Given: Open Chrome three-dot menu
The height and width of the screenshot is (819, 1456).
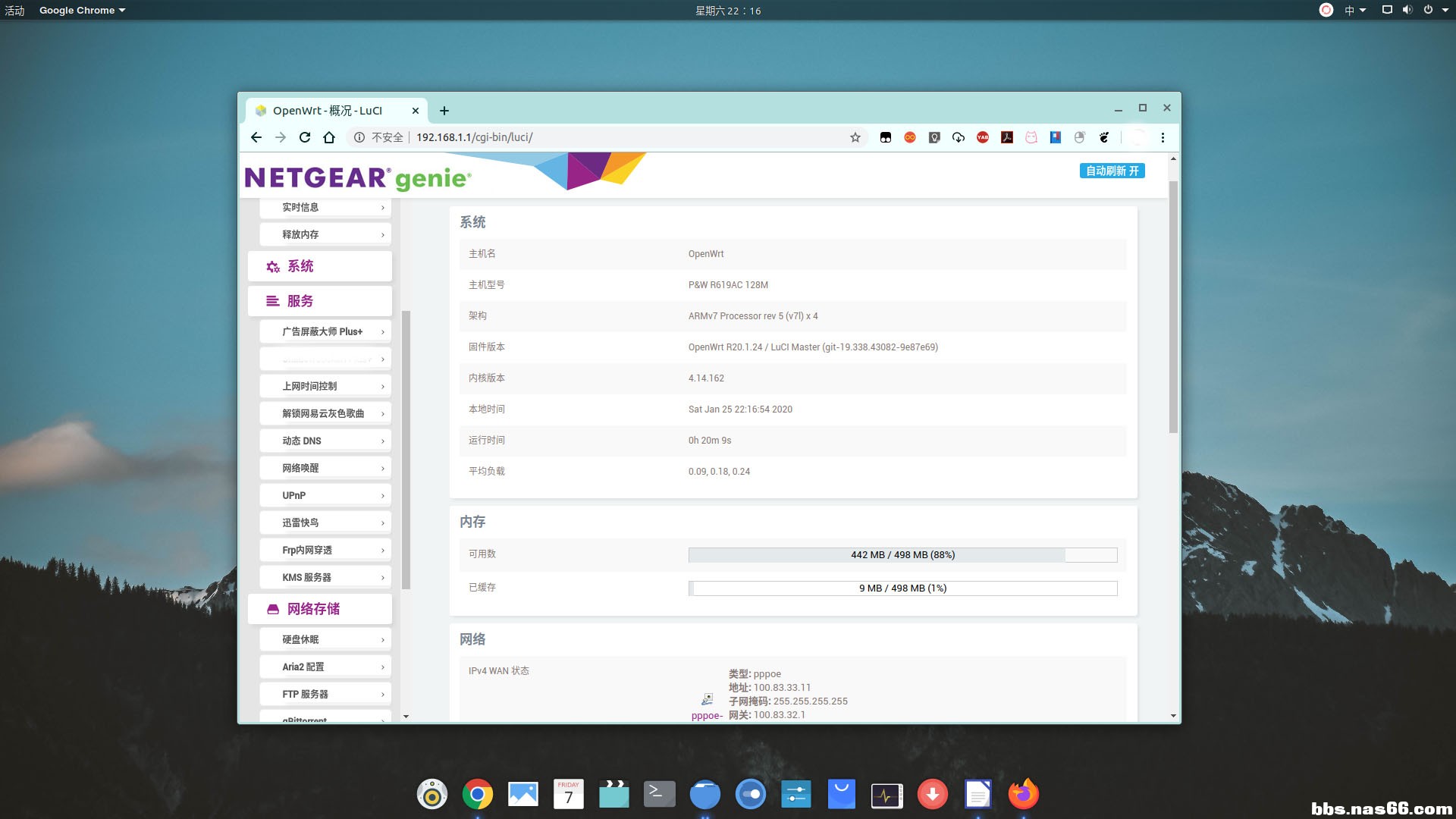Looking at the screenshot, I should coord(1163,137).
